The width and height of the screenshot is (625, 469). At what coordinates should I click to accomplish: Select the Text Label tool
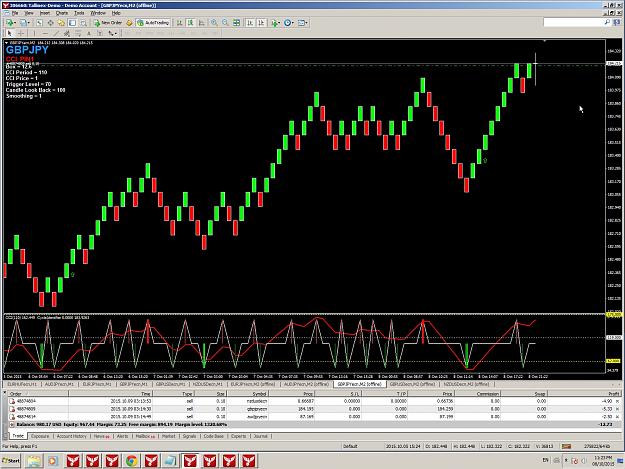[100, 33]
